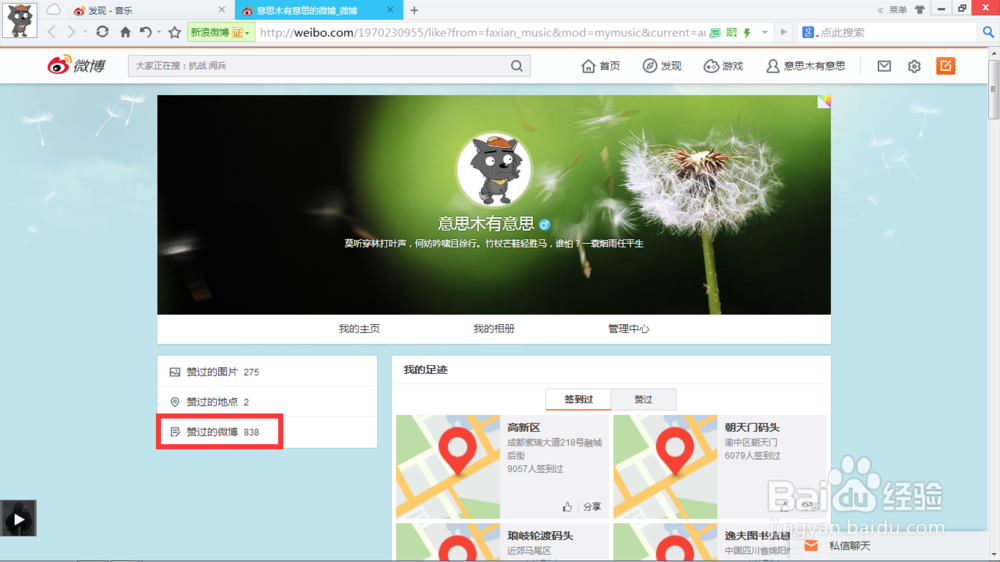Image resolution: width=1000 pixels, height=562 pixels.
Task: Click the profile bio verse text
Action: point(494,244)
